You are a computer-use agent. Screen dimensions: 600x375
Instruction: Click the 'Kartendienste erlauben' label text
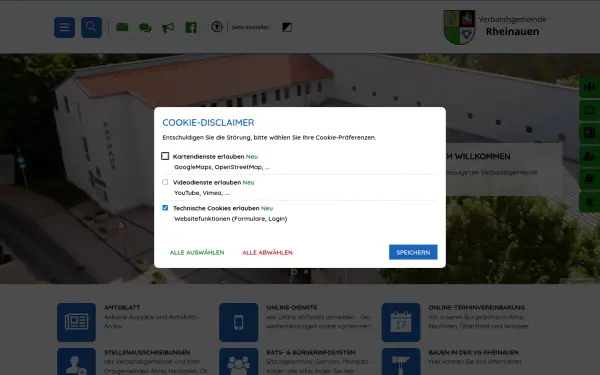point(209,157)
